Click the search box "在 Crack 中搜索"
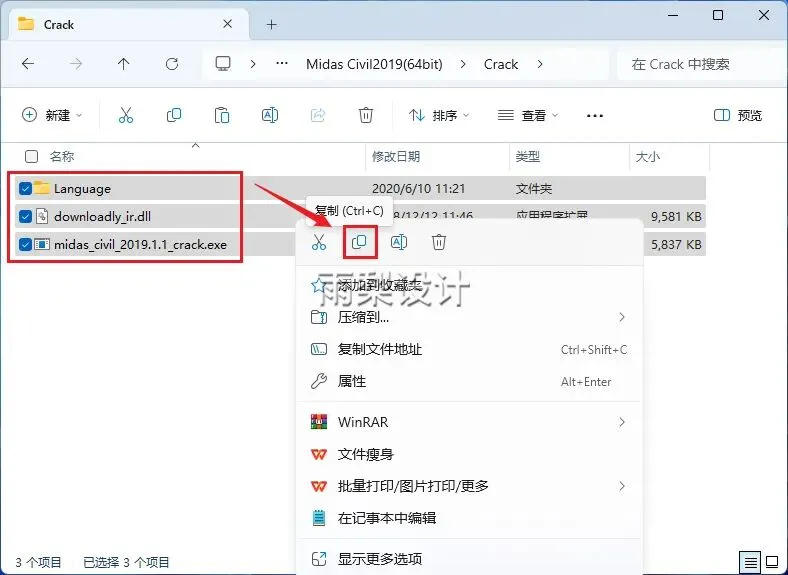 pos(701,64)
